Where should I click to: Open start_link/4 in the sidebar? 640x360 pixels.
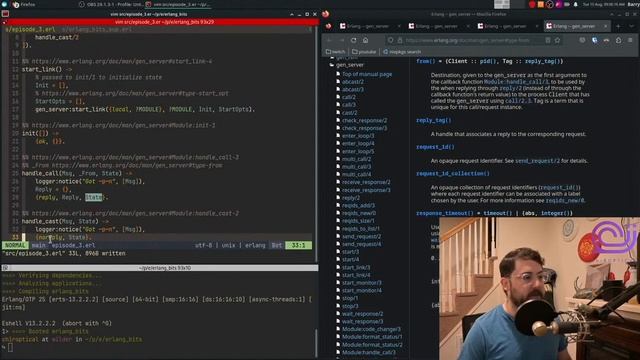[x=356, y=275]
